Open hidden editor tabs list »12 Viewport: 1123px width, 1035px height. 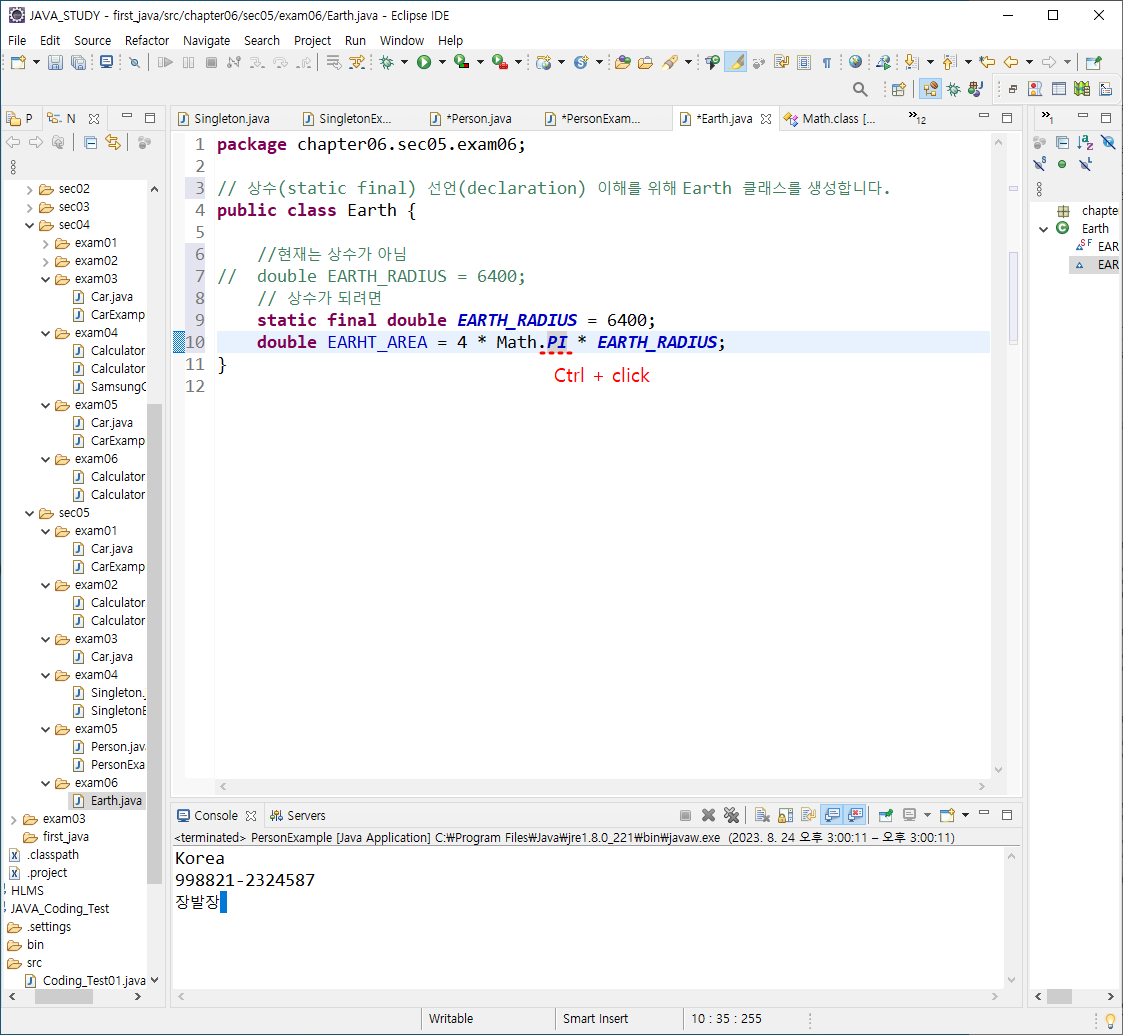pyautogui.click(x=917, y=117)
